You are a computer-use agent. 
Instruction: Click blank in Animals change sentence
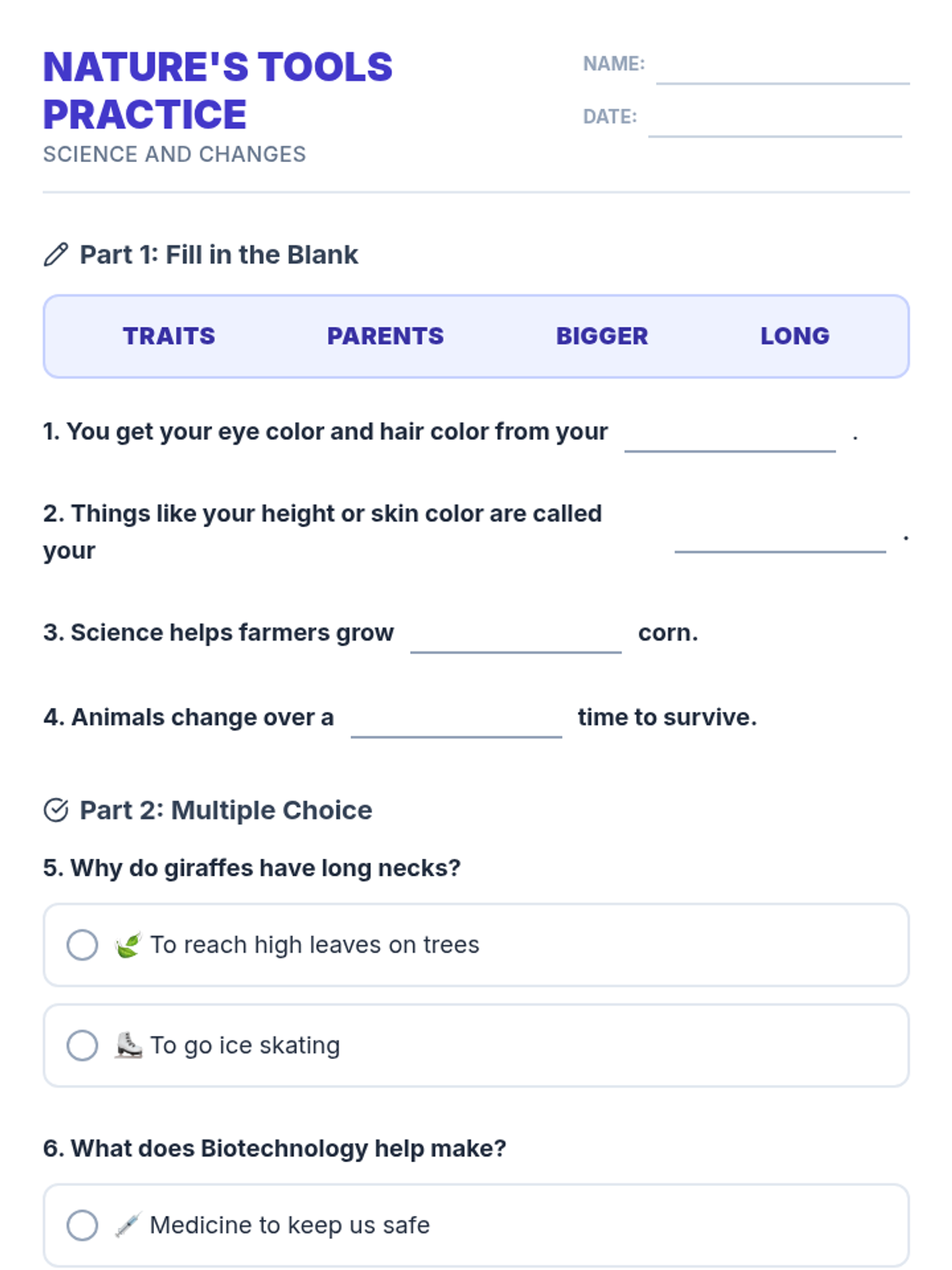click(x=456, y=721)
